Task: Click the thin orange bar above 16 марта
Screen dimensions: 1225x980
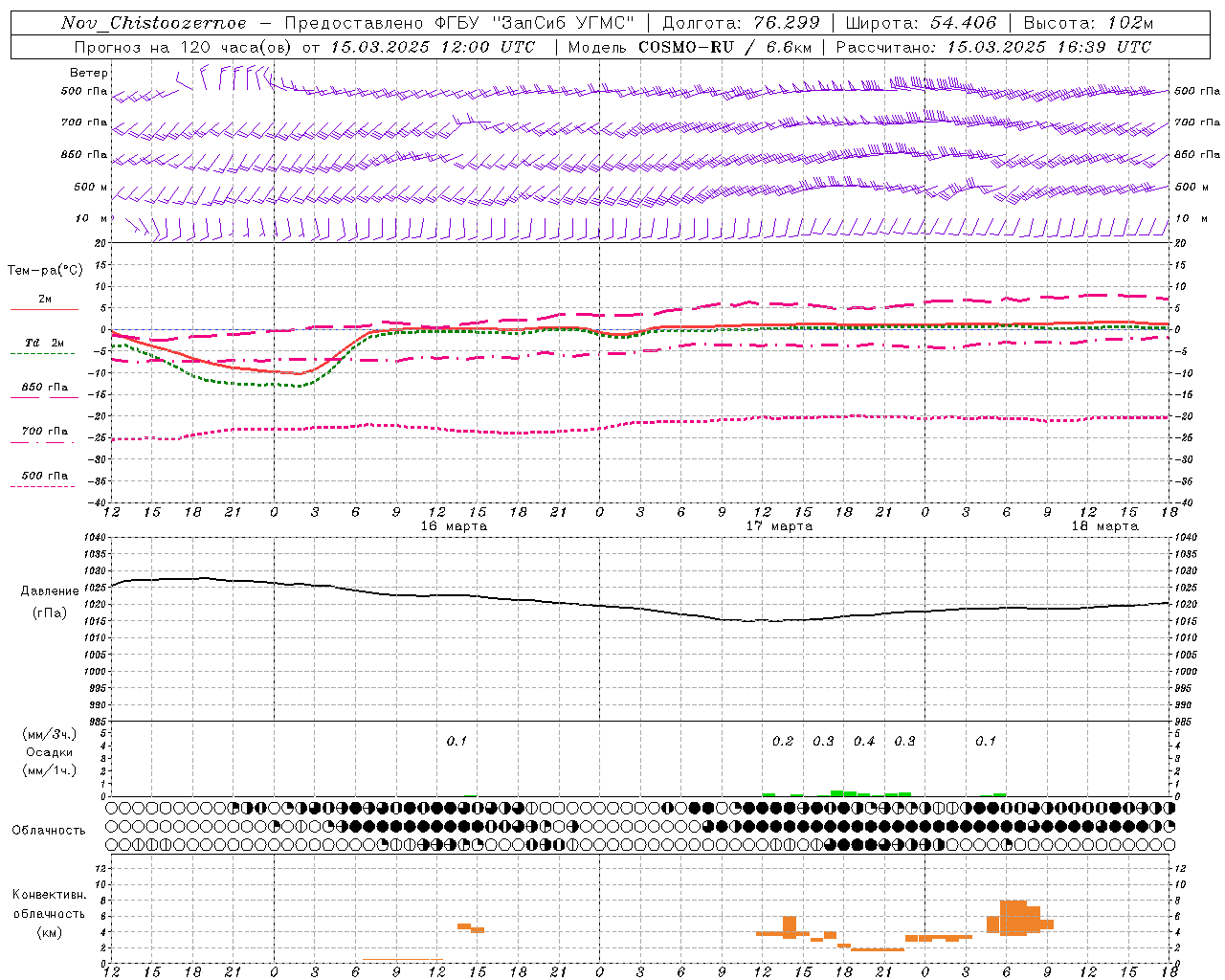Action: (403, 959)
